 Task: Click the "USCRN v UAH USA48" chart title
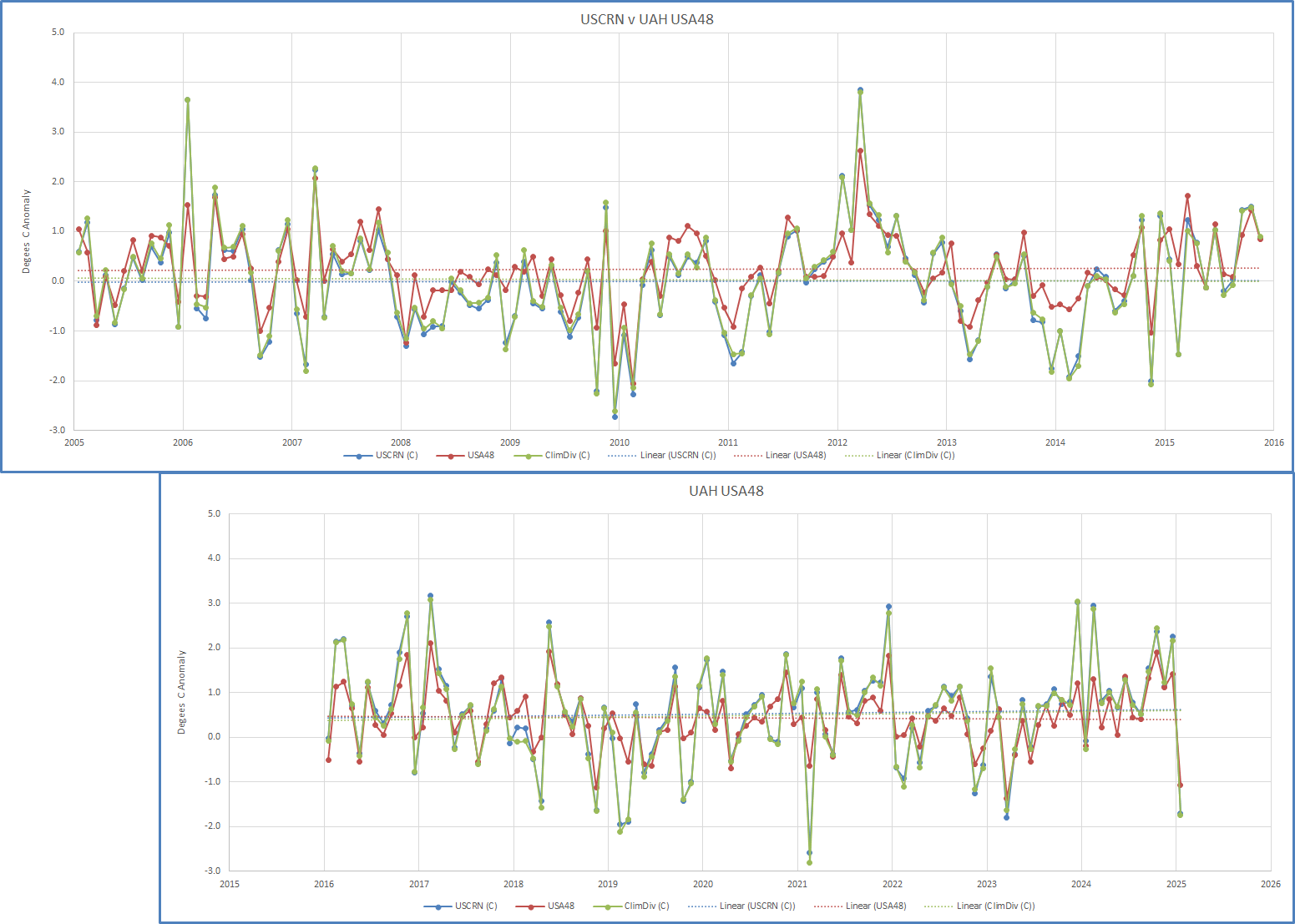647,19
